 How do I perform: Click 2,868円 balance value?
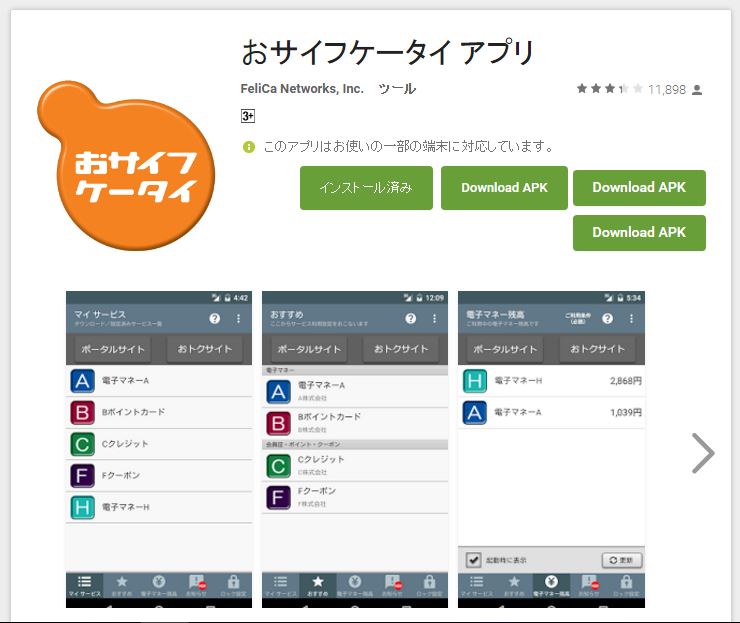tap(625, 381)
